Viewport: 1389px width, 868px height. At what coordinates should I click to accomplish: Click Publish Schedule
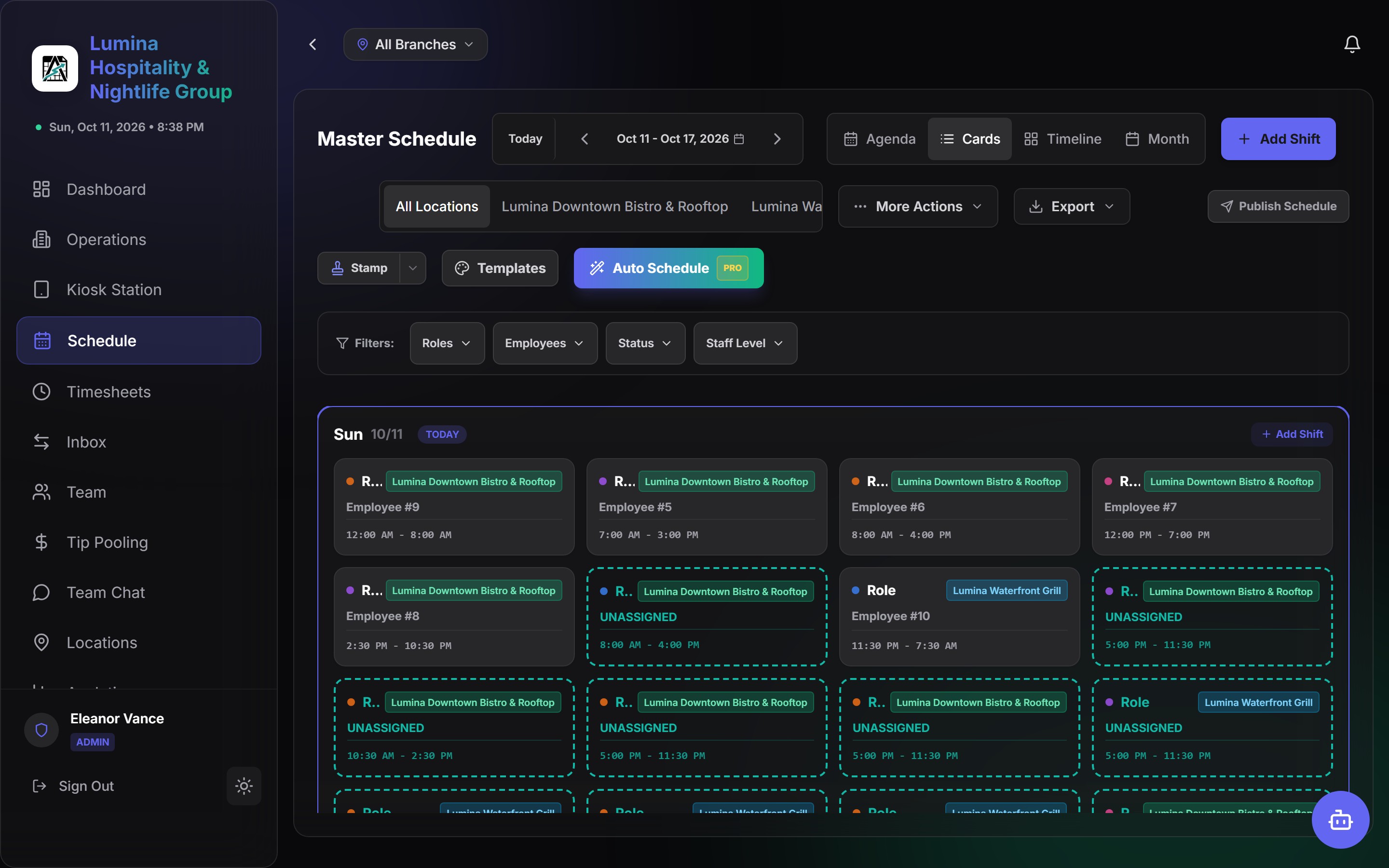pos(1278,206)
